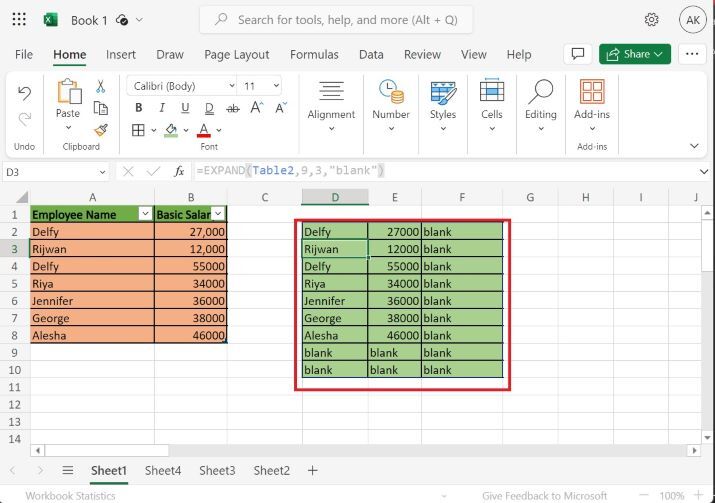
Task: Open Employee Name column filter dropdown
Action: (145, 214)
